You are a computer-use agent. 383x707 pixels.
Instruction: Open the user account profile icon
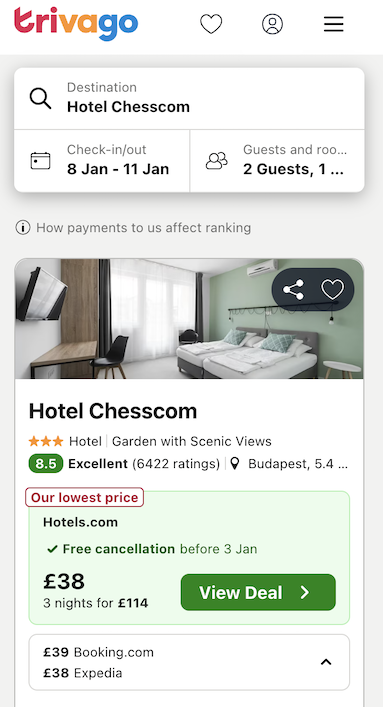pyautogui.click(x=272, y=24)
